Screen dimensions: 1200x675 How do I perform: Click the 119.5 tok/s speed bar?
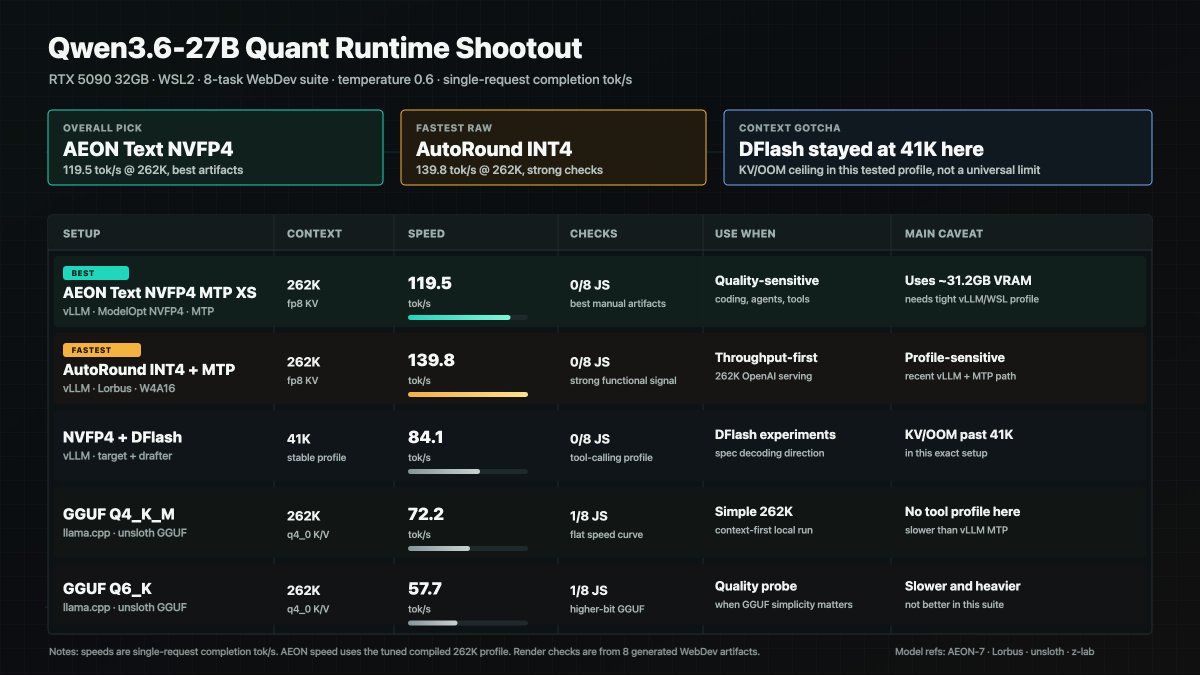point(468,318)
